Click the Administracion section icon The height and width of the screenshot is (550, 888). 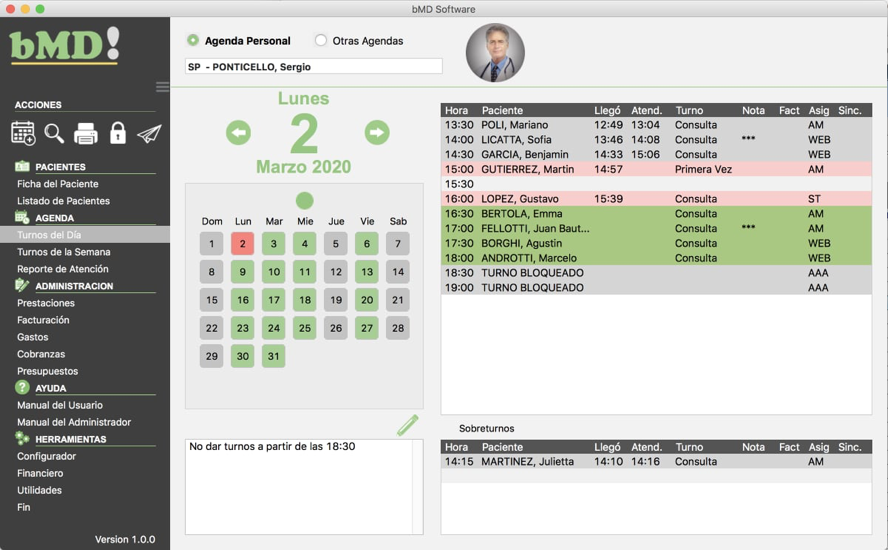pyautogui.click(x=22, y=285)
